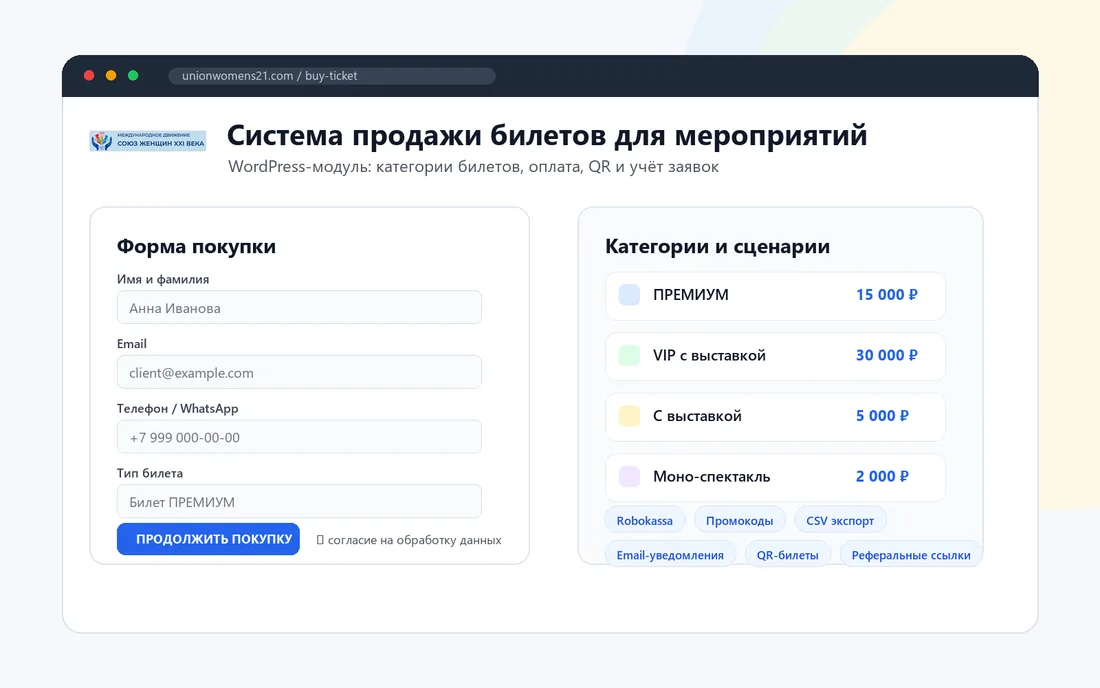Select the QR-билеты tag

[787, 555]
